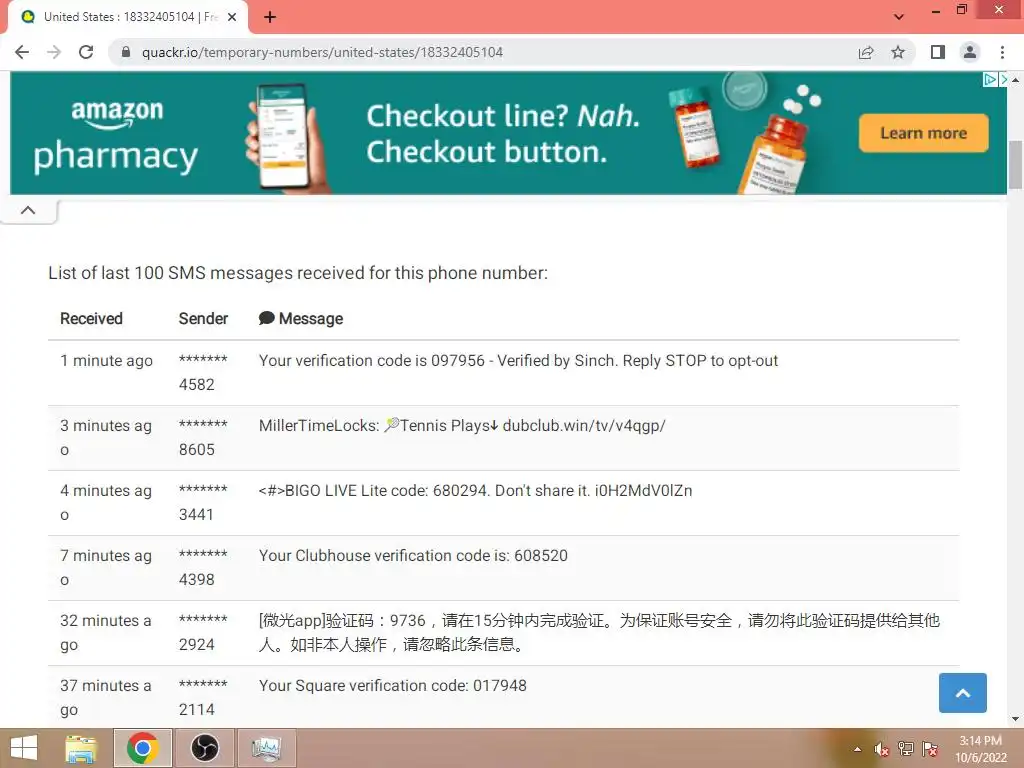This screenshot has width=1024, height=768.
Task: Click the 'List of last 100 SMS messages' heading
Action: 298,273
